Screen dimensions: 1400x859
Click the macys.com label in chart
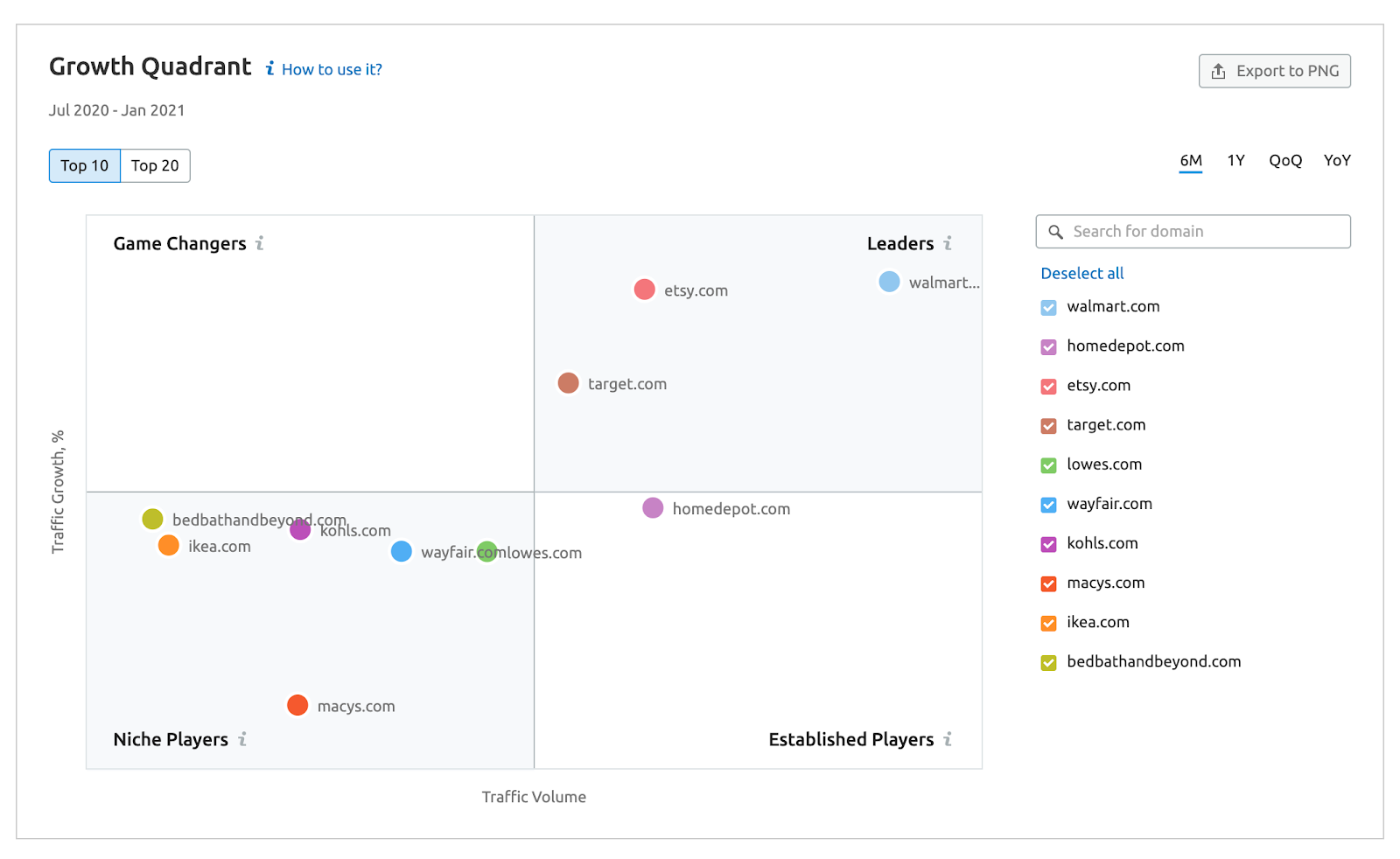356,706
